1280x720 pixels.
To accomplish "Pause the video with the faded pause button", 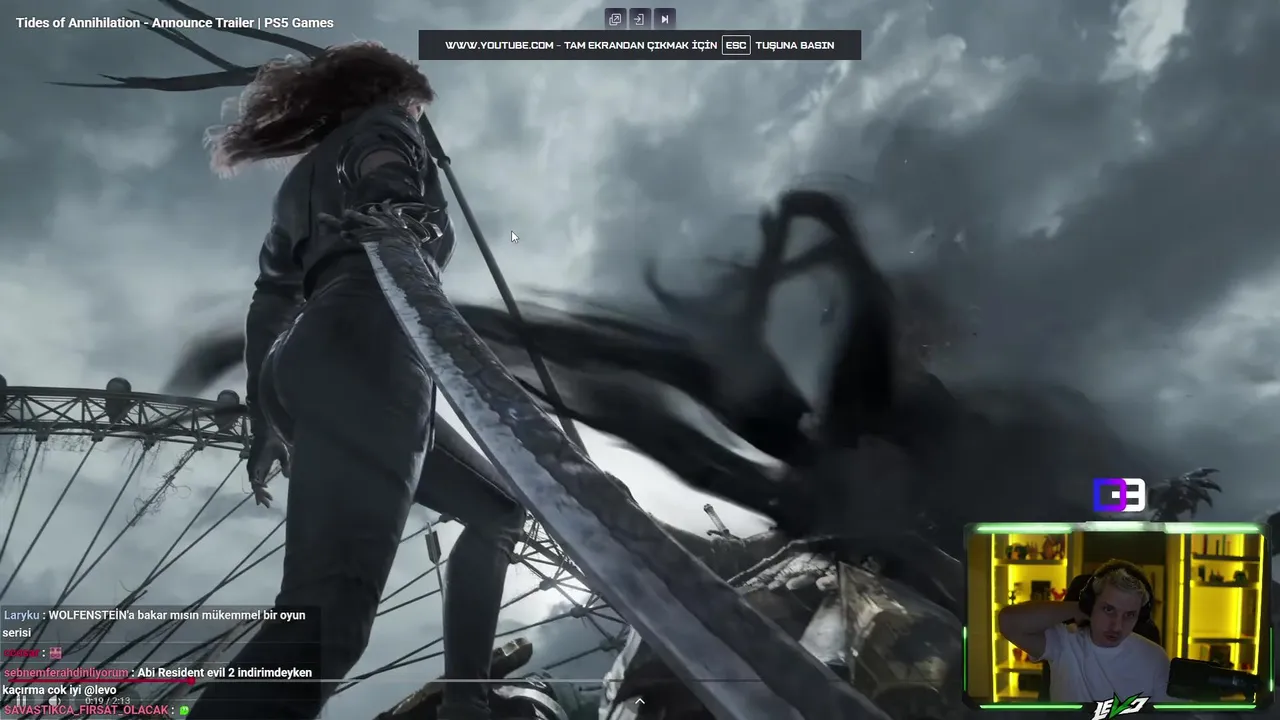I will tap(22, 701).
